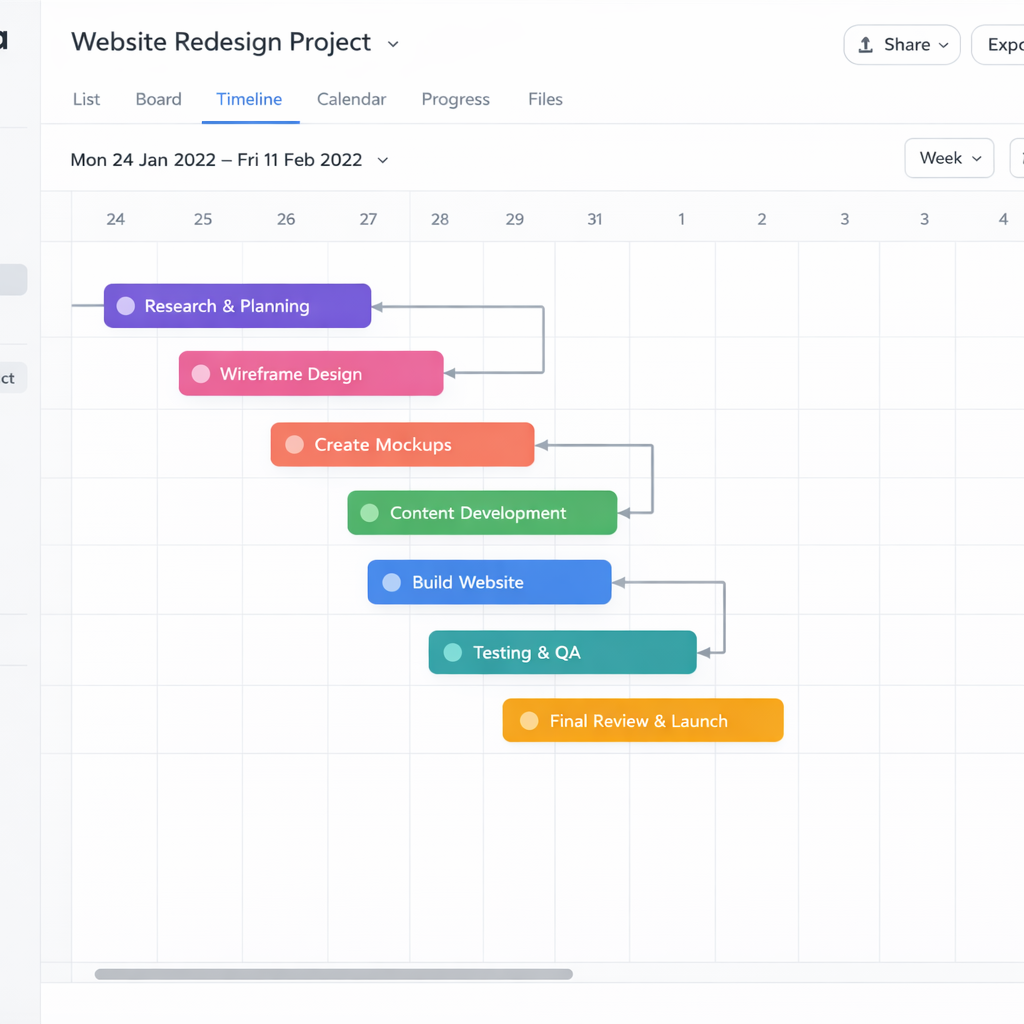
Task: Open the date range dropdown chevron
Action: 383,160
